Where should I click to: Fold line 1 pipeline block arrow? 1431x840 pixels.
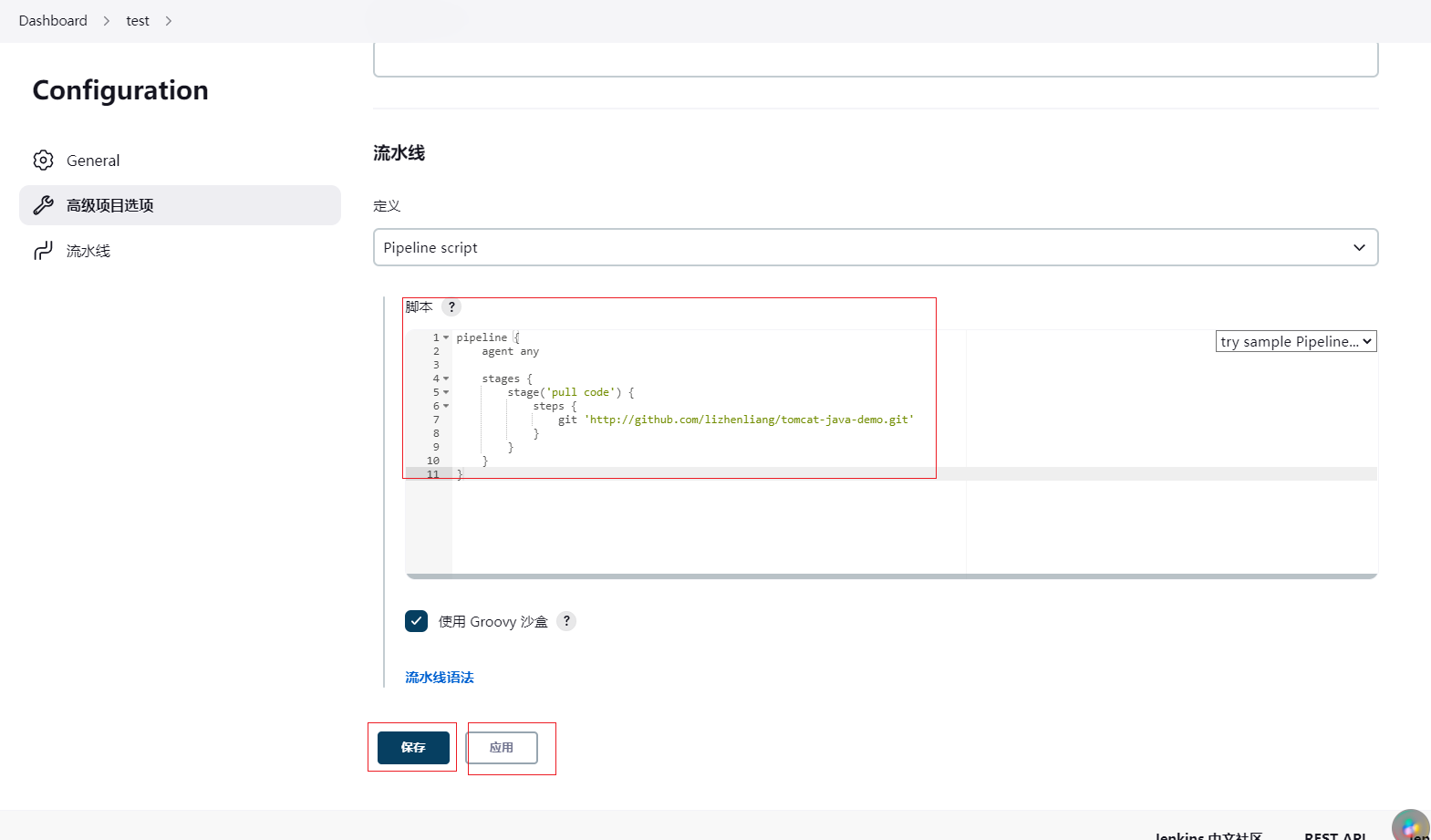[446, 337]
